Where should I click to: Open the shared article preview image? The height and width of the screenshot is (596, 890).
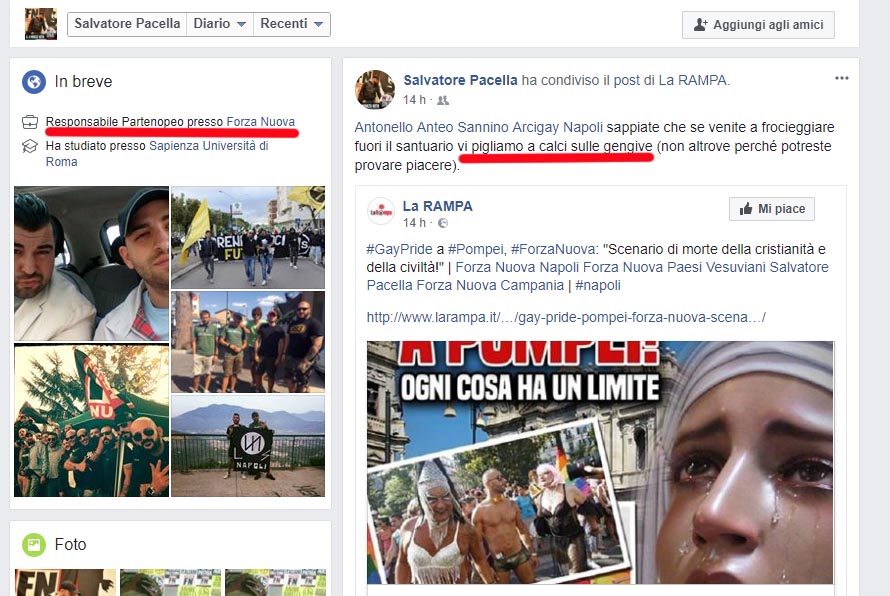(600, 463)
